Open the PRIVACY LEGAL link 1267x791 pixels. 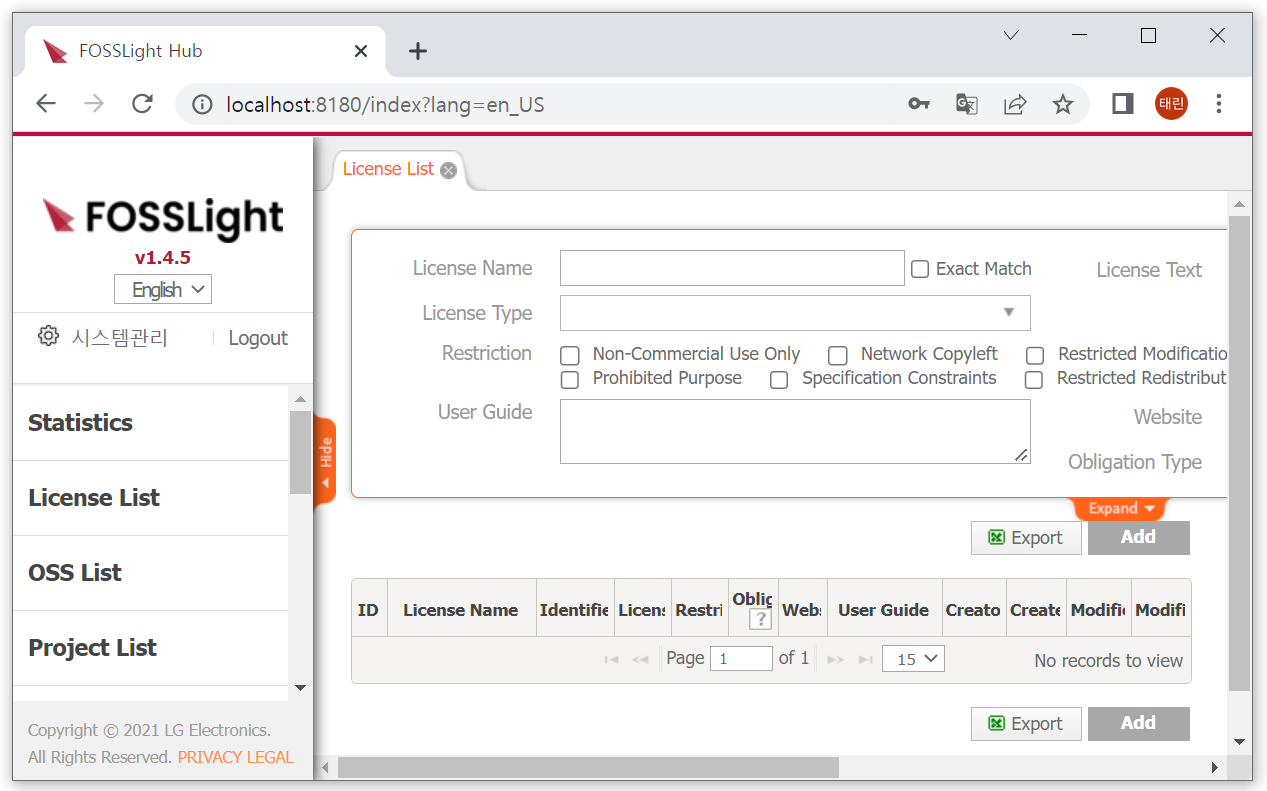(235, 757)
